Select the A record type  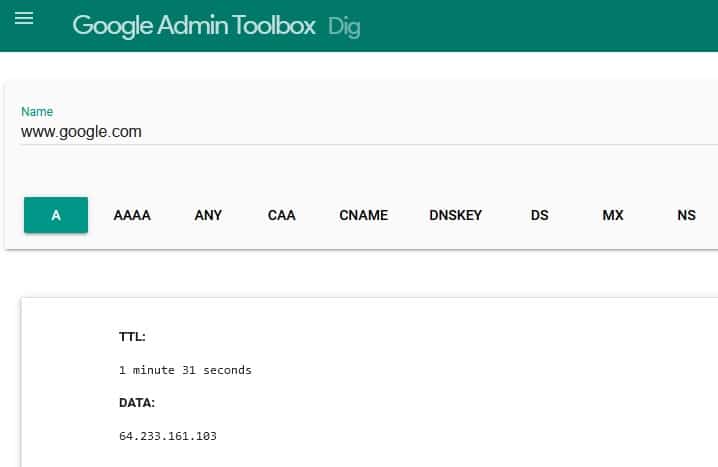click(x=56, y=215)
